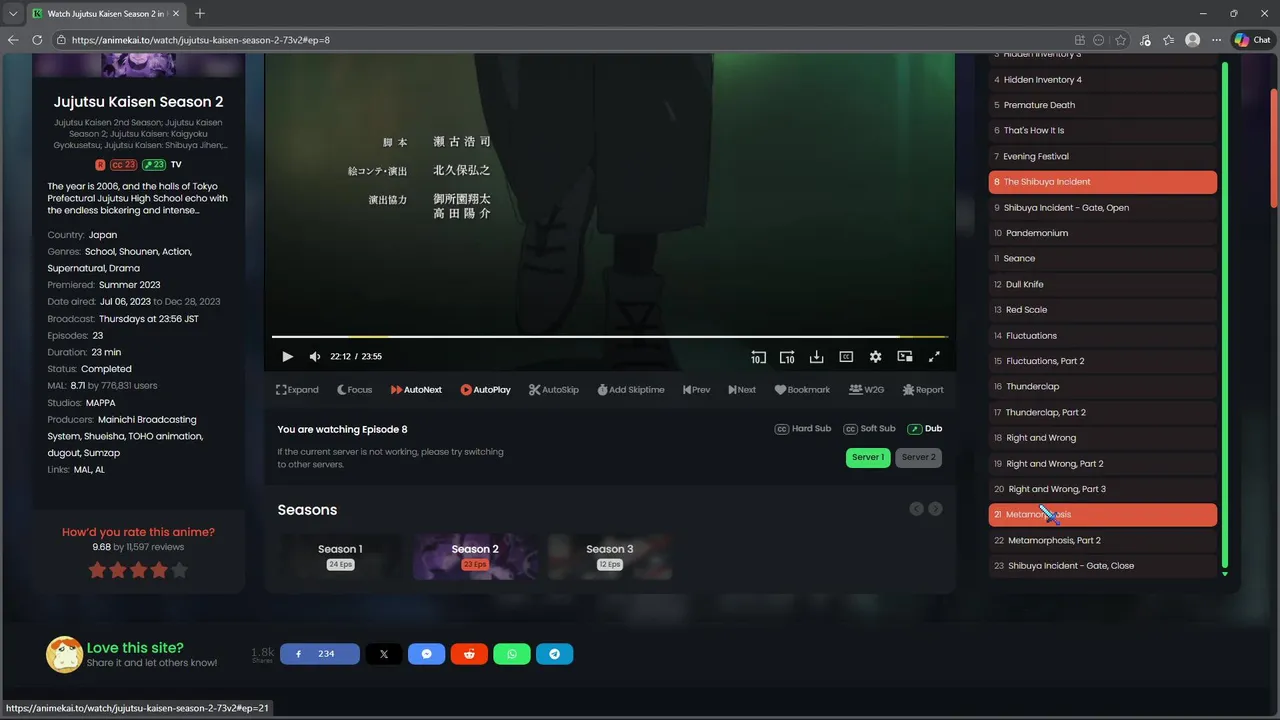Viewport: 1280px width, 720px height.
Task: Select episode 8 The Shibuya Incident
Action: (1103, 182)
